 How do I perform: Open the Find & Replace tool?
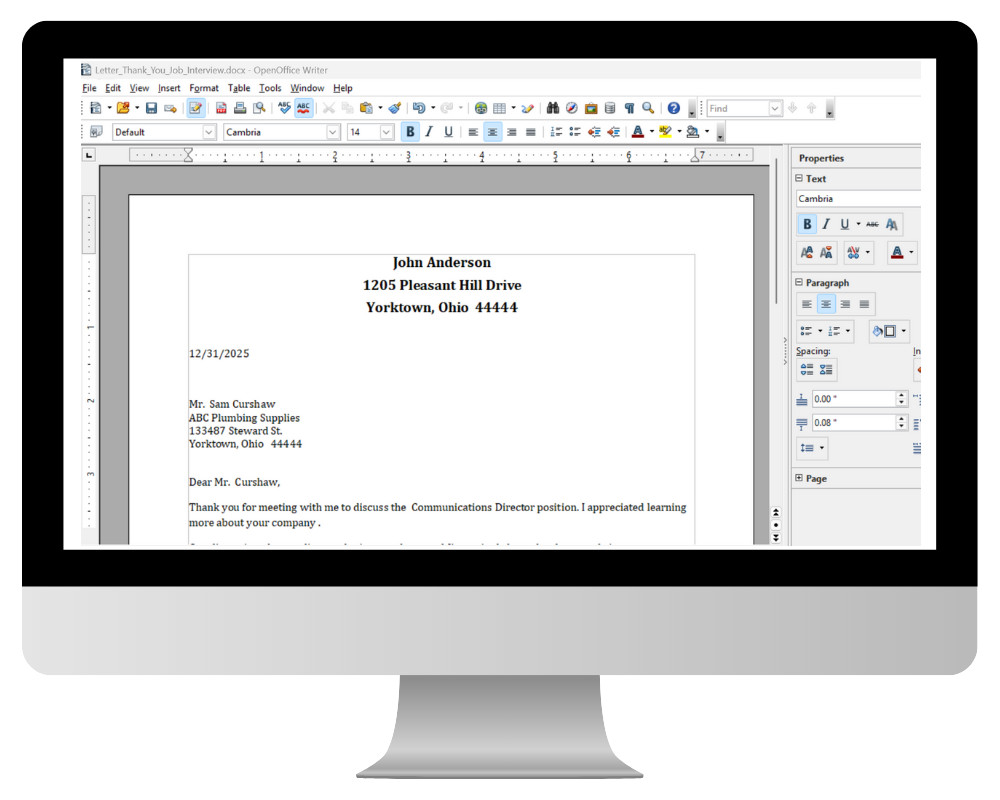pyautogui.click(x=552, y=108)
